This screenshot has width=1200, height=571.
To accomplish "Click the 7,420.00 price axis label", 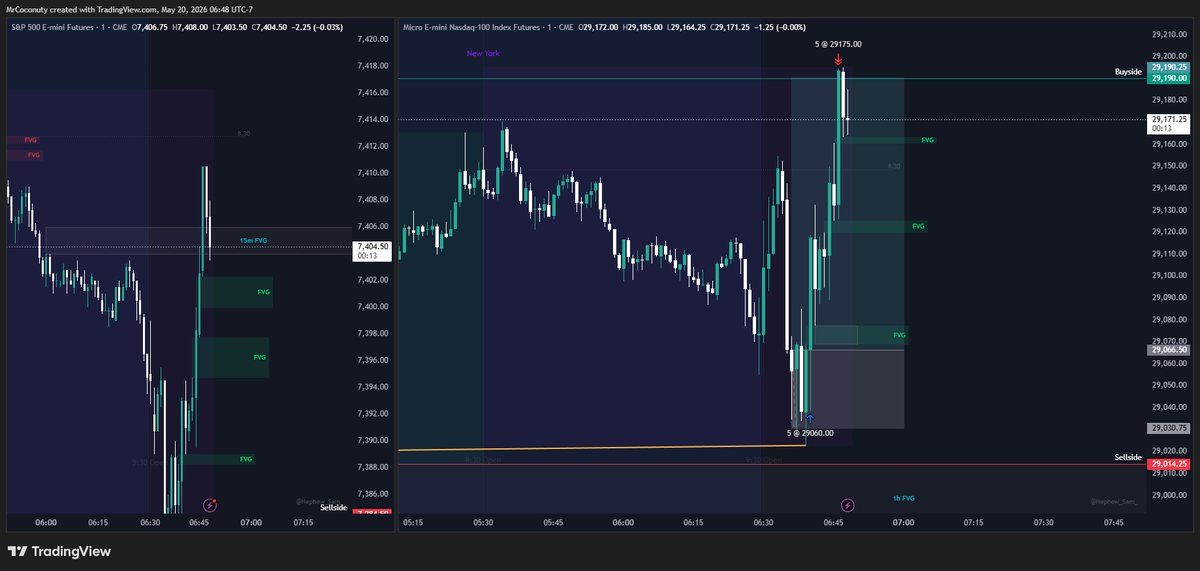I will [x=372, y=39].
